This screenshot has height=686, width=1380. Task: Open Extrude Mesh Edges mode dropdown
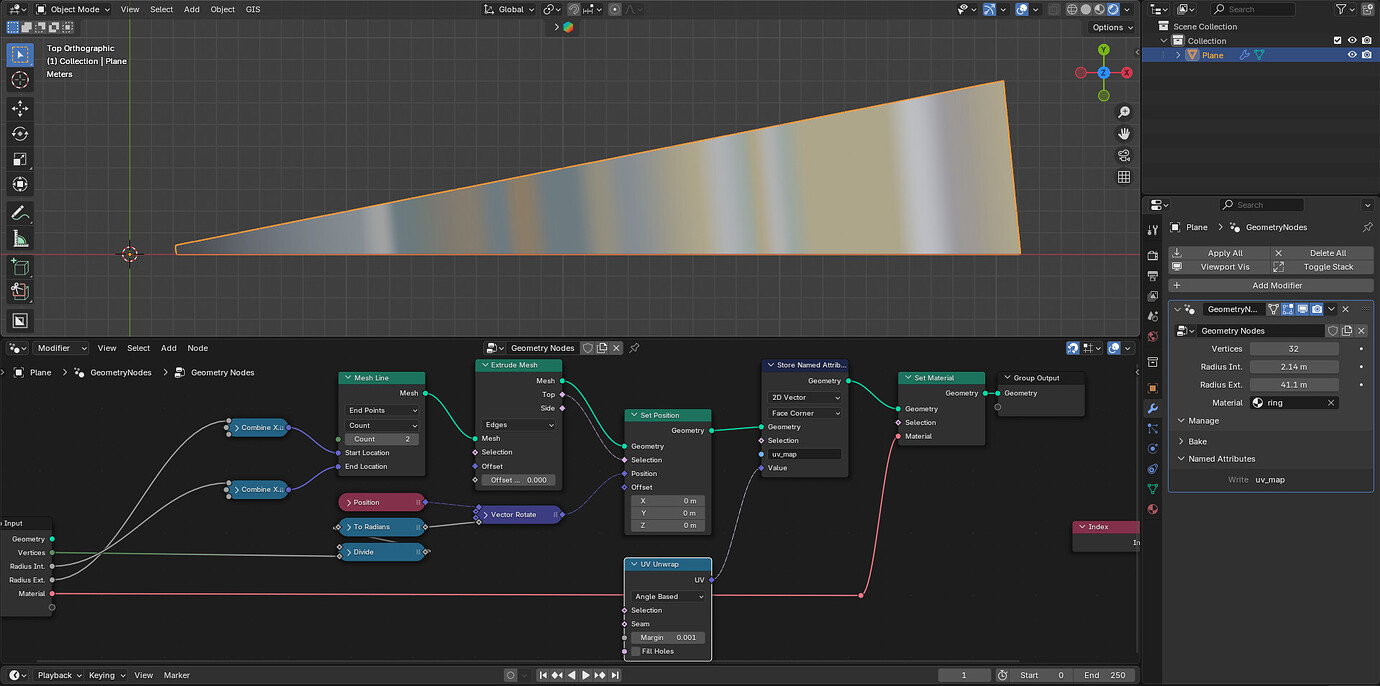point(518,425)
